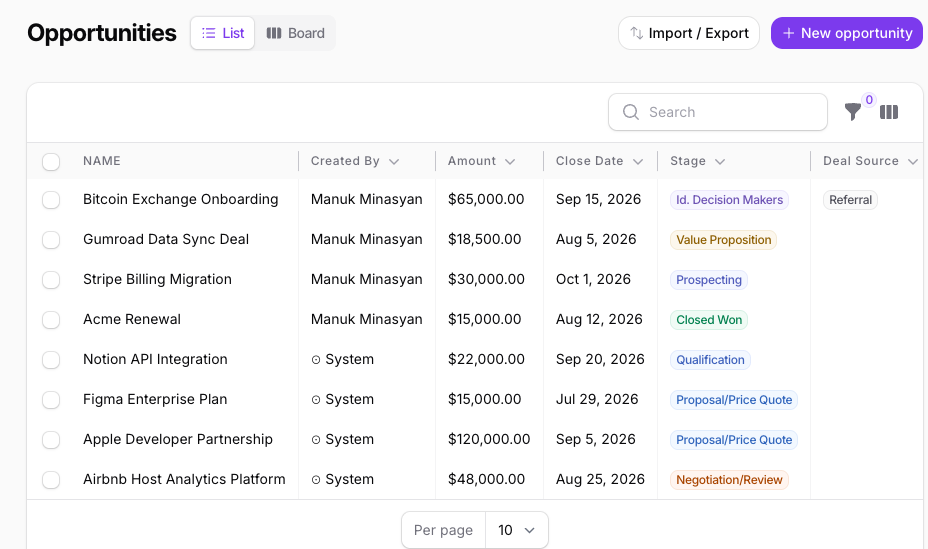Click the Jul 29, 2026 close date
This screenshot has width=928, height=549.
point(597,399)
